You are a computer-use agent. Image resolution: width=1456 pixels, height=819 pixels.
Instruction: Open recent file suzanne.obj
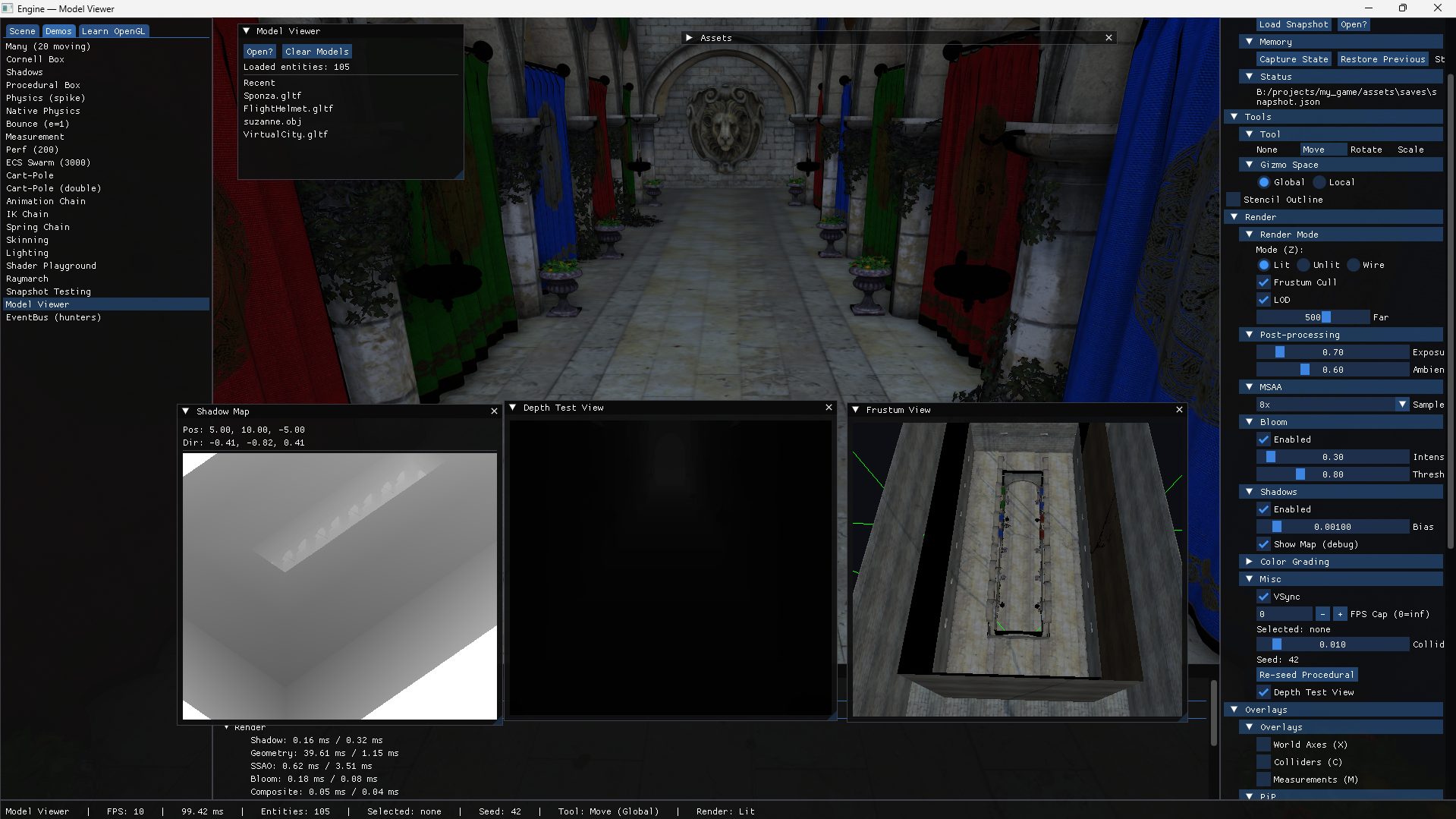click(272, 121)
